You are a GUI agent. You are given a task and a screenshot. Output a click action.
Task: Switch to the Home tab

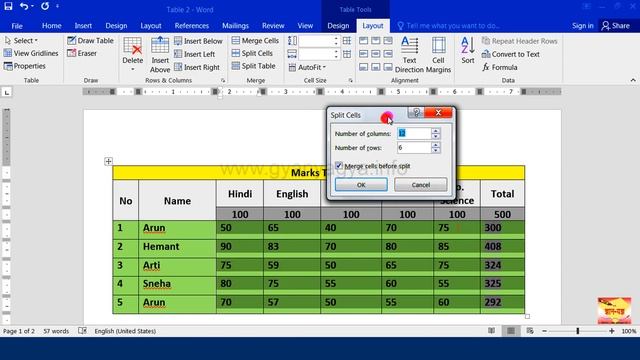(x=51, y=26)
